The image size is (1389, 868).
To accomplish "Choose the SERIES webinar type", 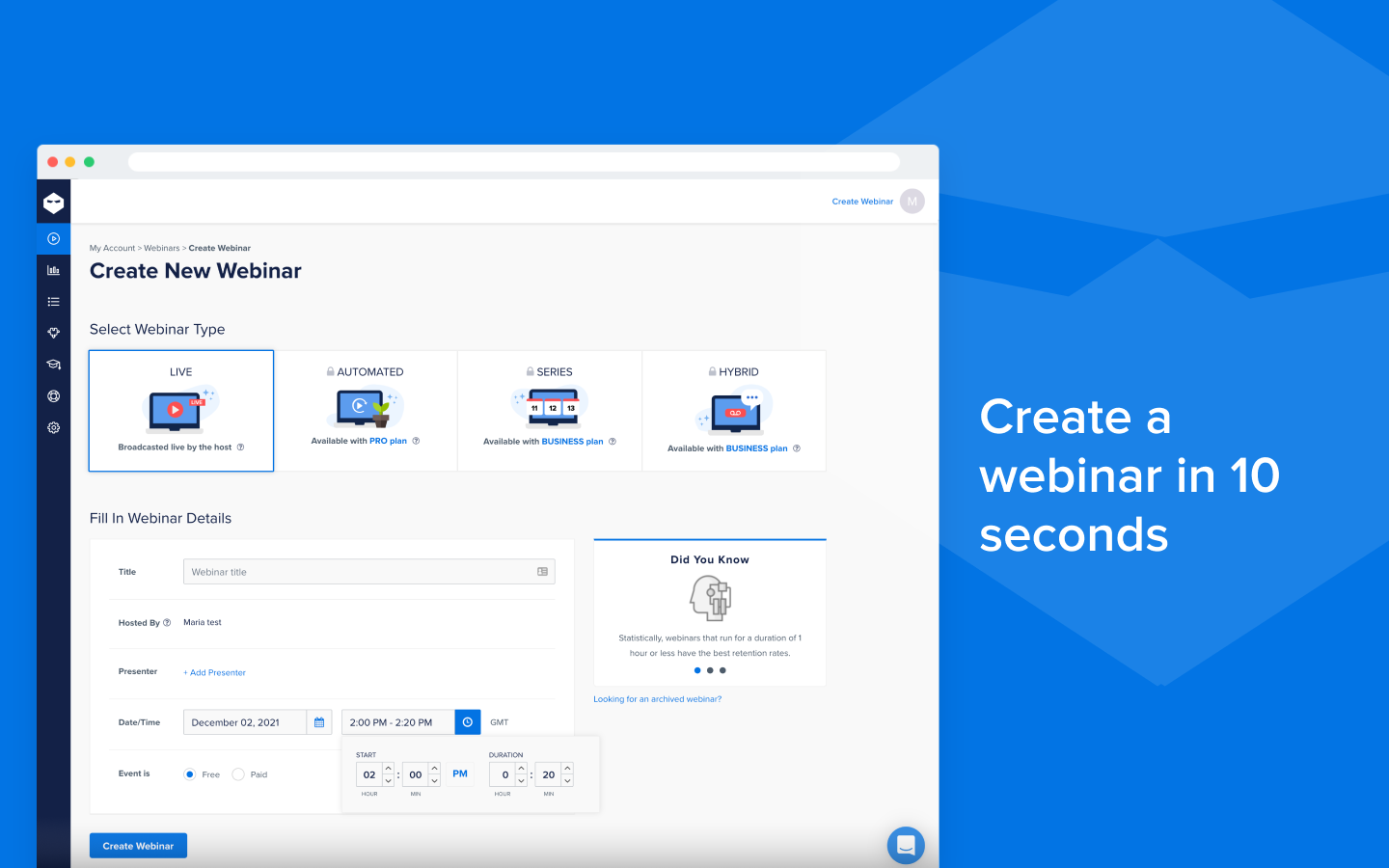I will (549, 410).
